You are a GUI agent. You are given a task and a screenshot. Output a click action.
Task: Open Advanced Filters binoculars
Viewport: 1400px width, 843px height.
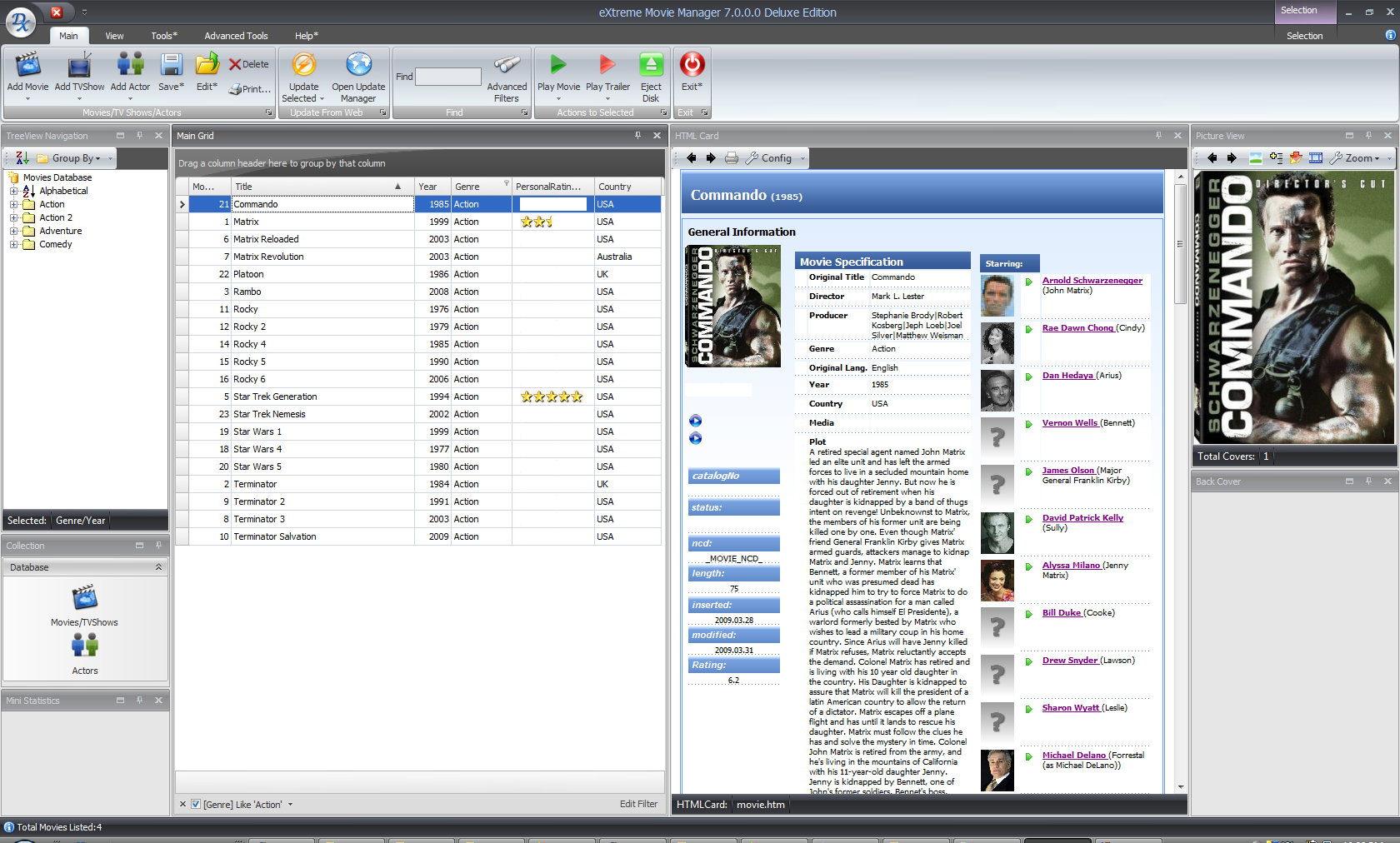click(x=507, y=65)
